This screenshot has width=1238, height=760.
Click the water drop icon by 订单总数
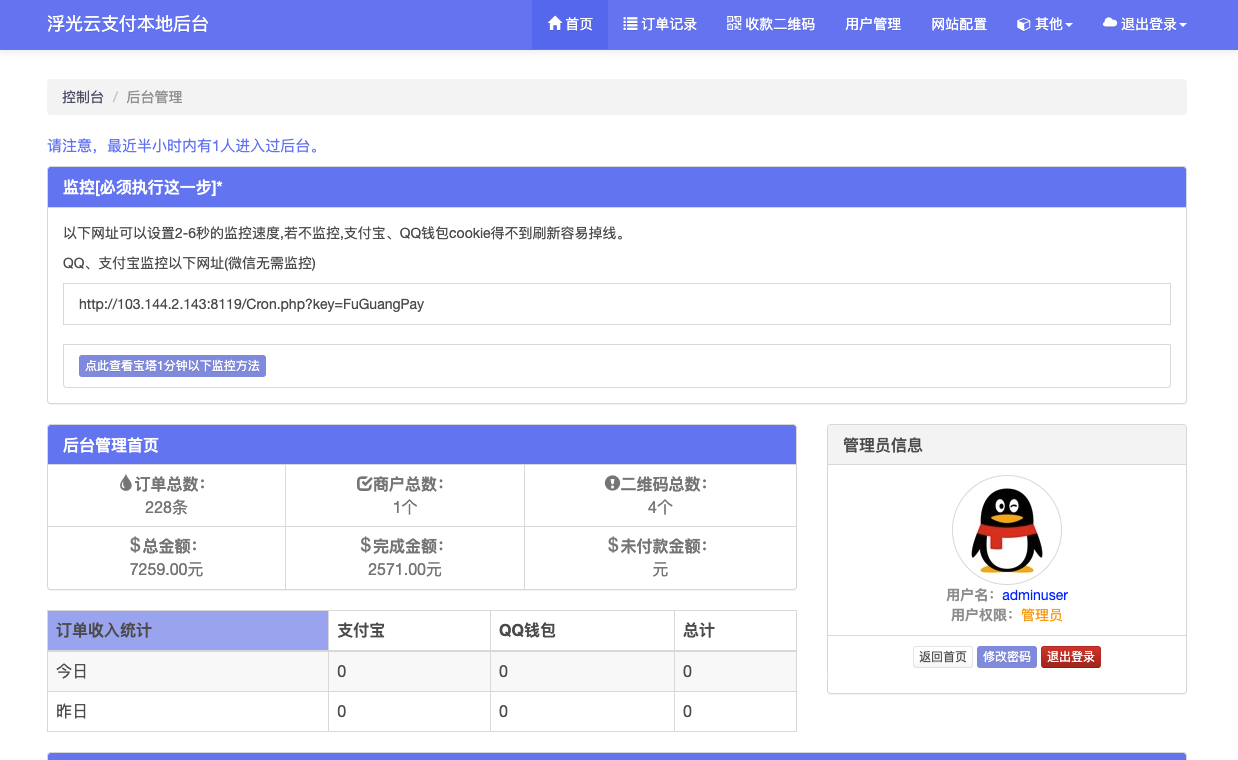125,484
